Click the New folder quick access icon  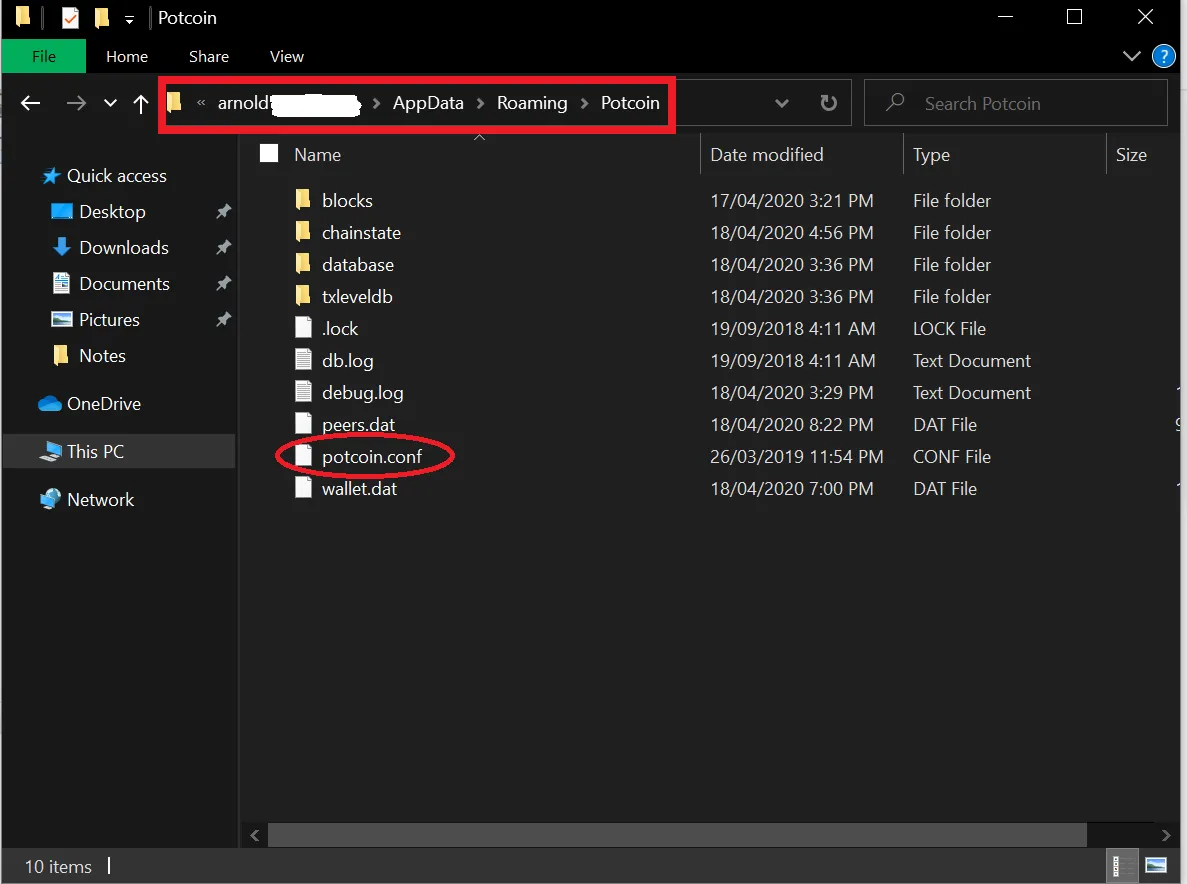click(101, 17)
